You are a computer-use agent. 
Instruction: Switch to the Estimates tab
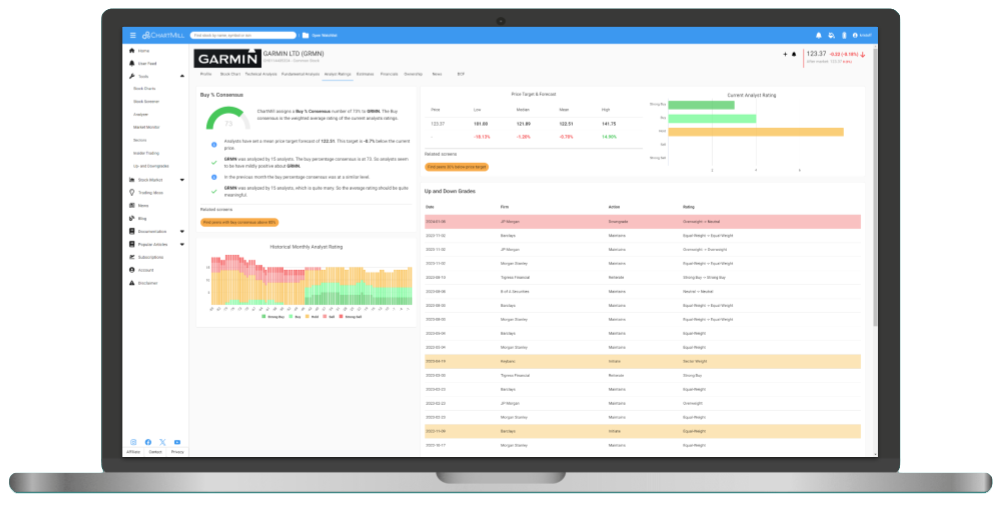[x=365, y=74]
